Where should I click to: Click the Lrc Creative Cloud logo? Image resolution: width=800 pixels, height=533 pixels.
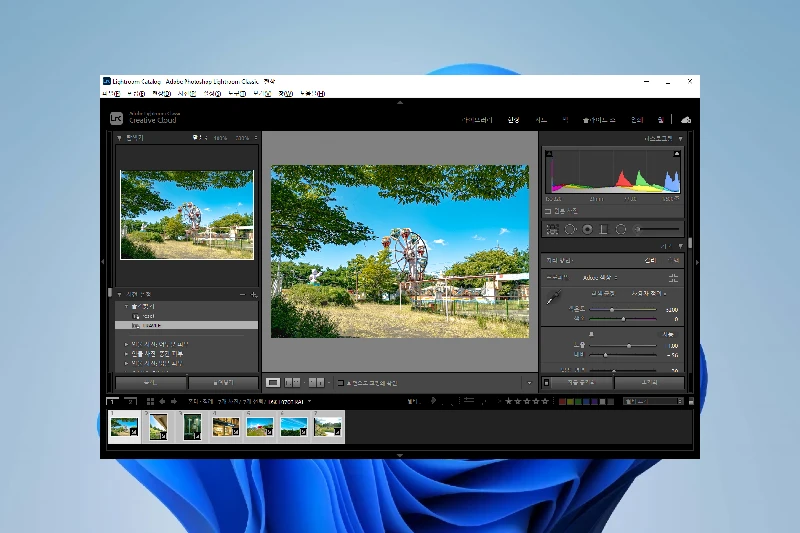(117, 118)
